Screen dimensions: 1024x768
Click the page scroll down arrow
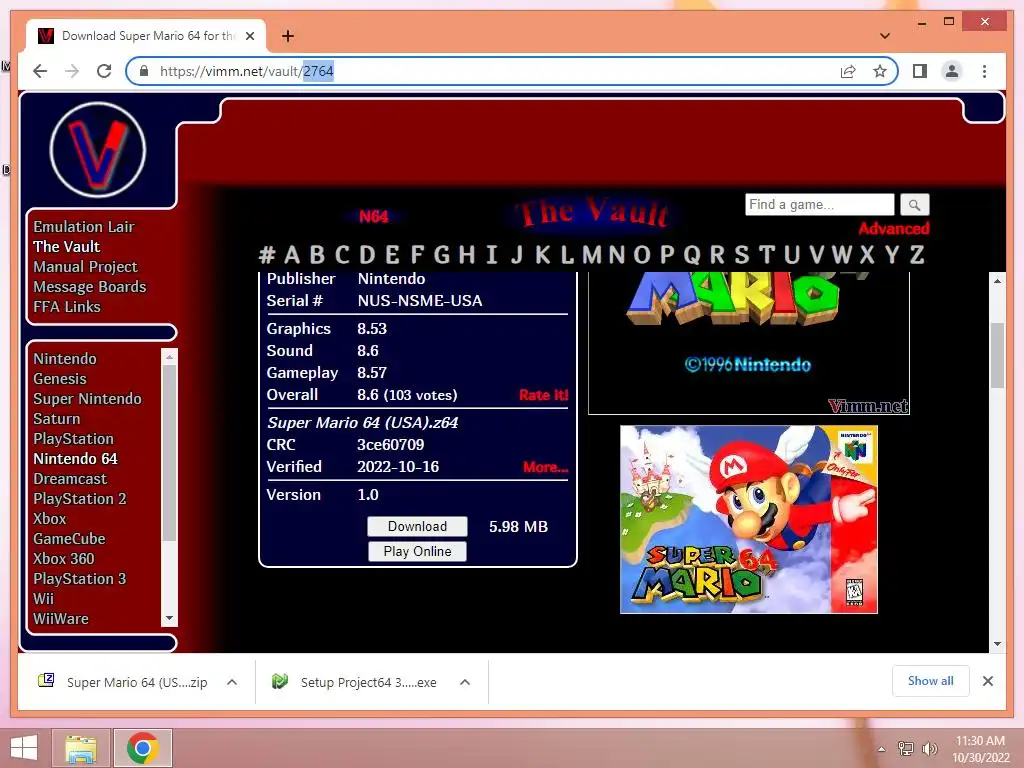[997, 644]
